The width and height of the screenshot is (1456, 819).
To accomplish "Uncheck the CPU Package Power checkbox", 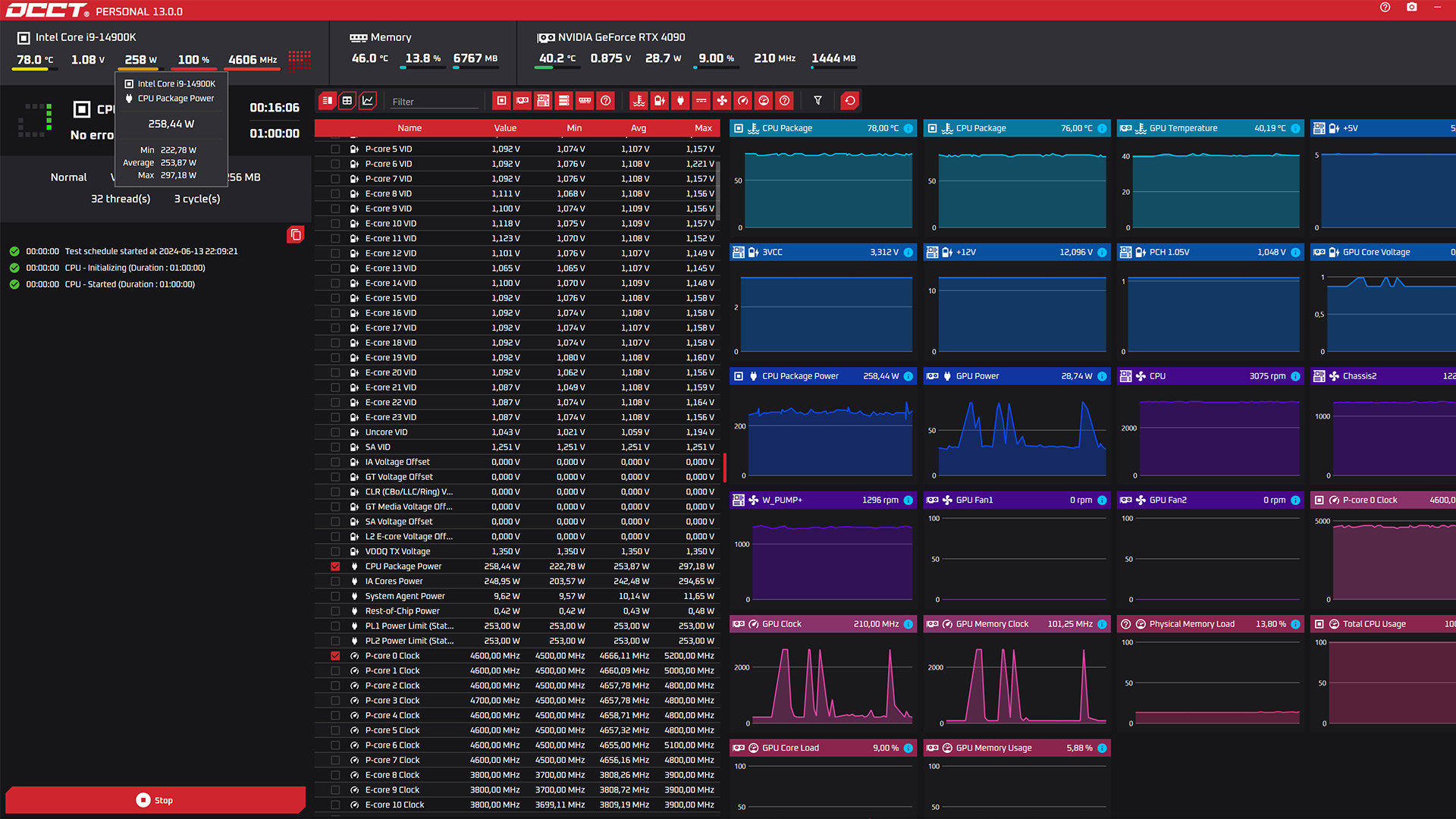I will pyautogui.click(x=335, y=566).
